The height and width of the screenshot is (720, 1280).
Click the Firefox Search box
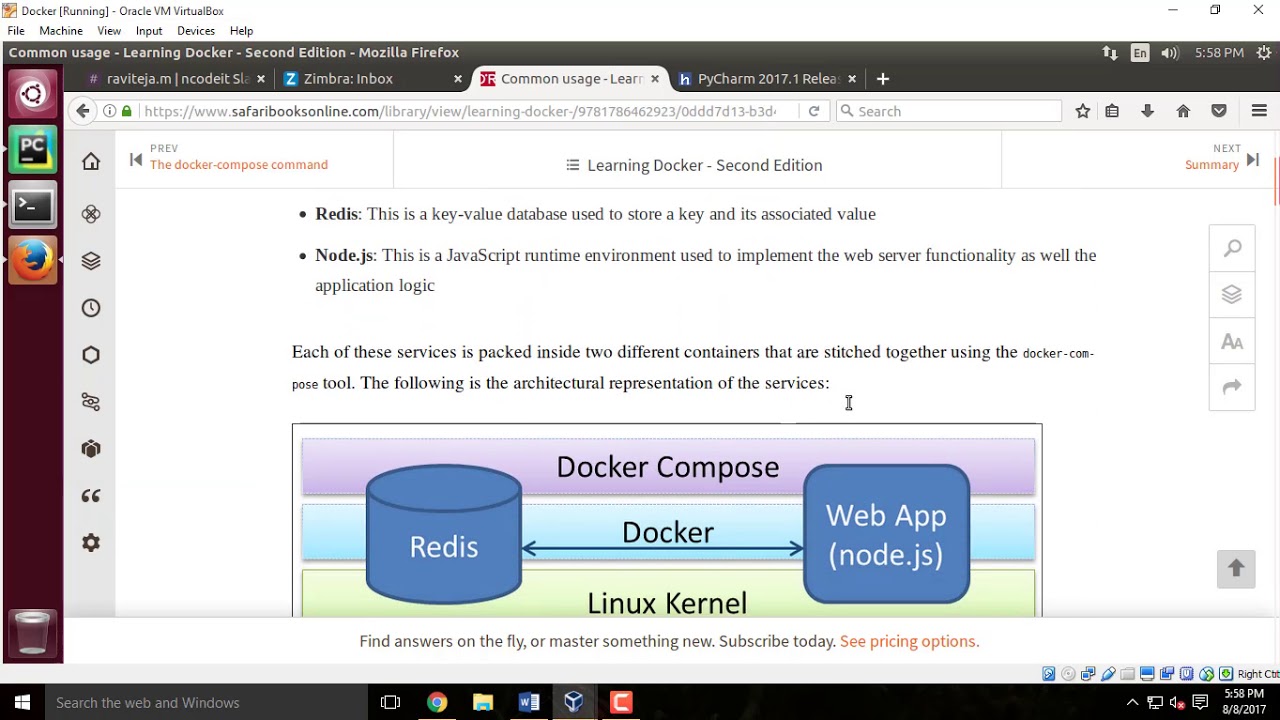click(x=949, y=111)
